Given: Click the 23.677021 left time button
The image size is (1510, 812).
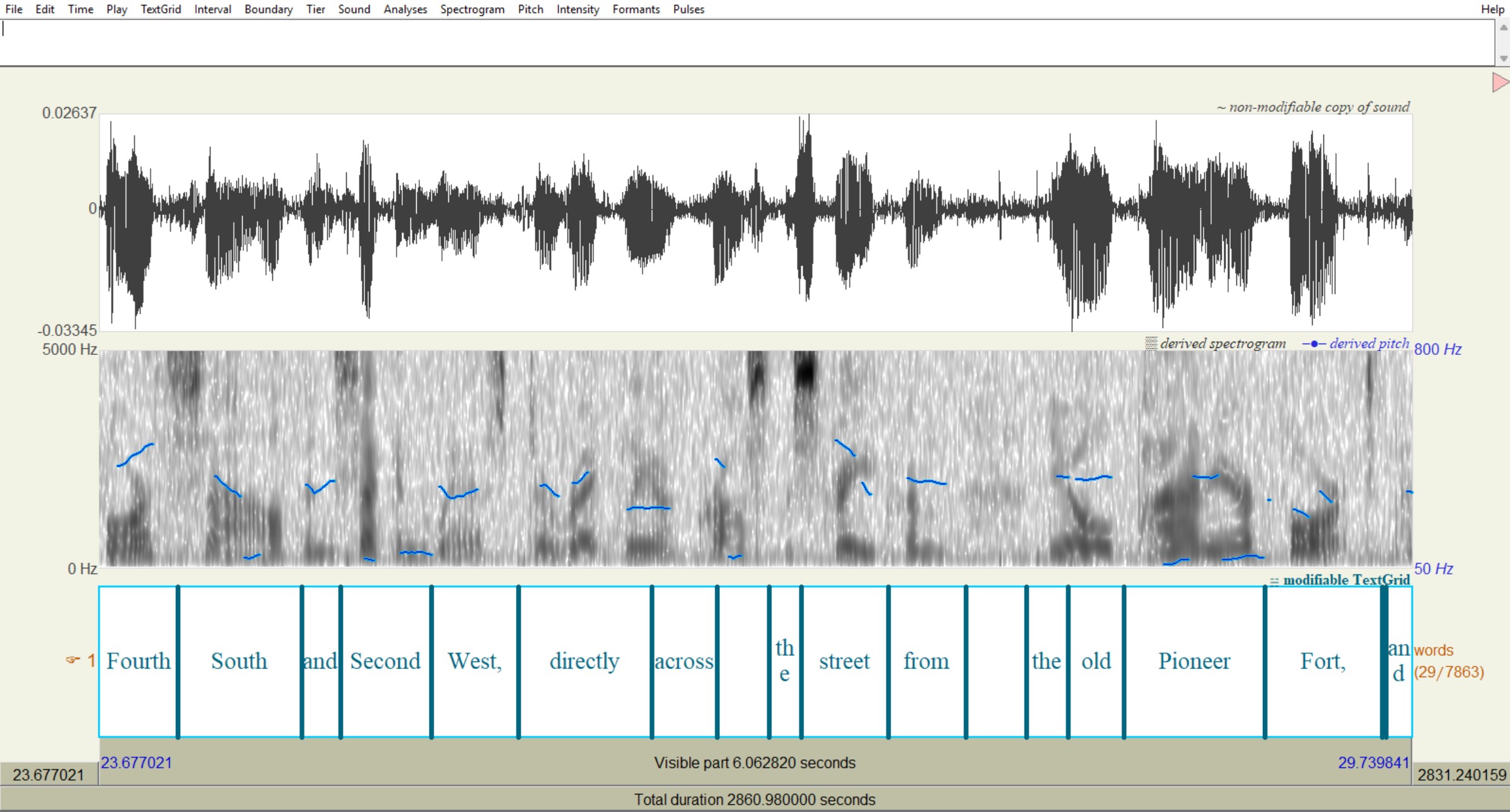Looking at the screenshot, I should coord(49,774).
